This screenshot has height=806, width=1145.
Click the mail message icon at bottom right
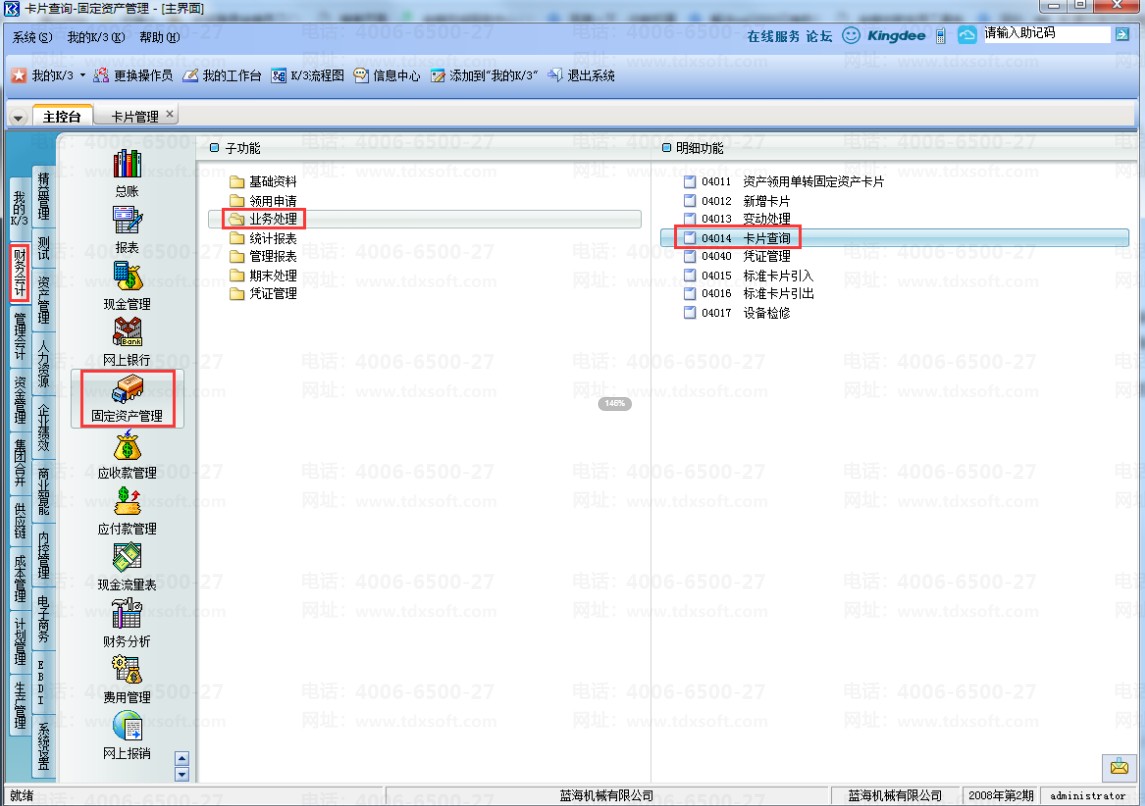[1119, 767]
